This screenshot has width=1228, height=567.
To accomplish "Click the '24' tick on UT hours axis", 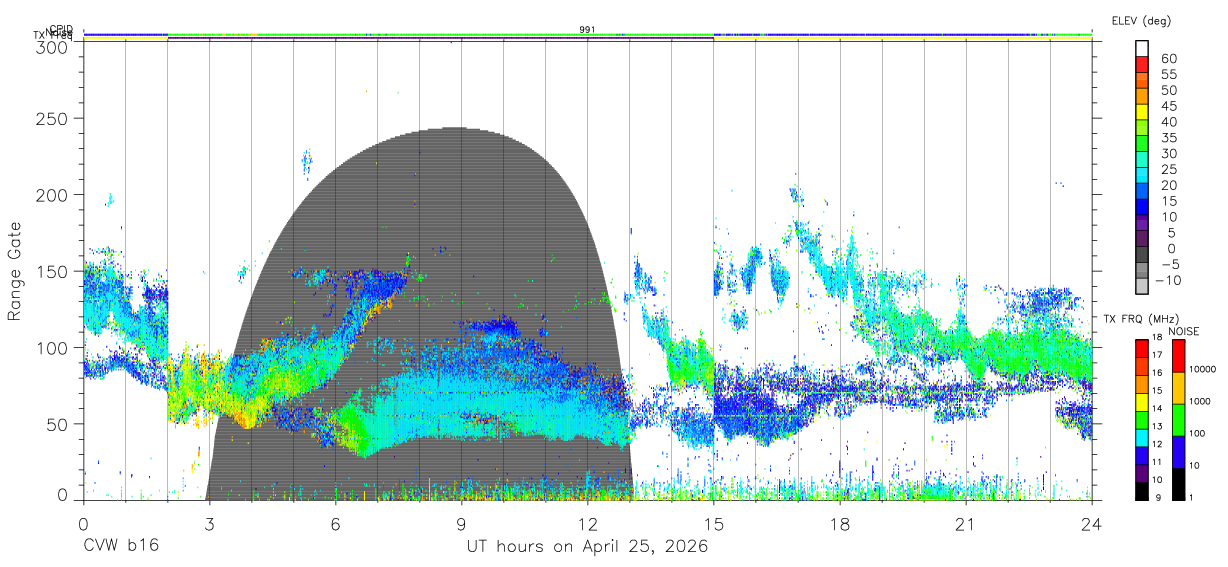I will click(1092, 524).
